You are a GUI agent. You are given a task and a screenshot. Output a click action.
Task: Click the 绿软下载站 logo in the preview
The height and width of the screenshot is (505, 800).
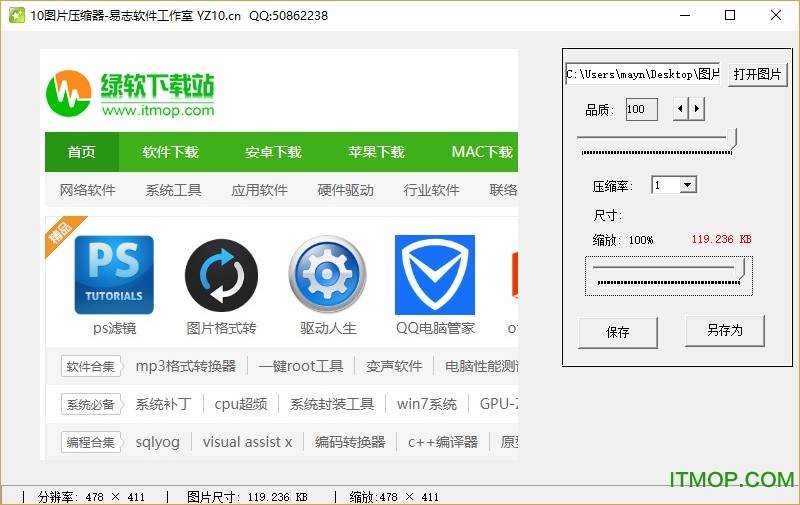coord(131,94)
